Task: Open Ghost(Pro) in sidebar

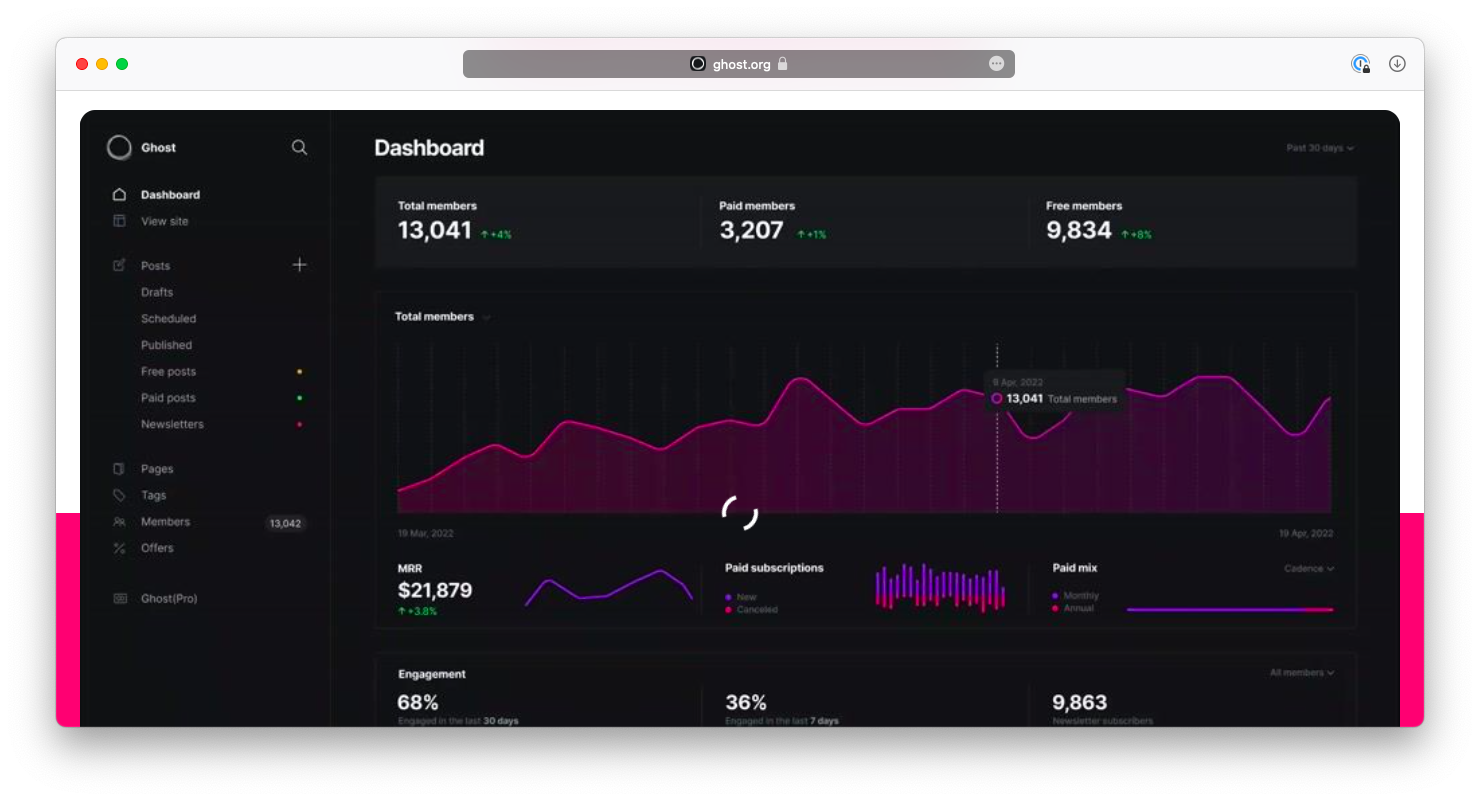Action: pos(169,598)
